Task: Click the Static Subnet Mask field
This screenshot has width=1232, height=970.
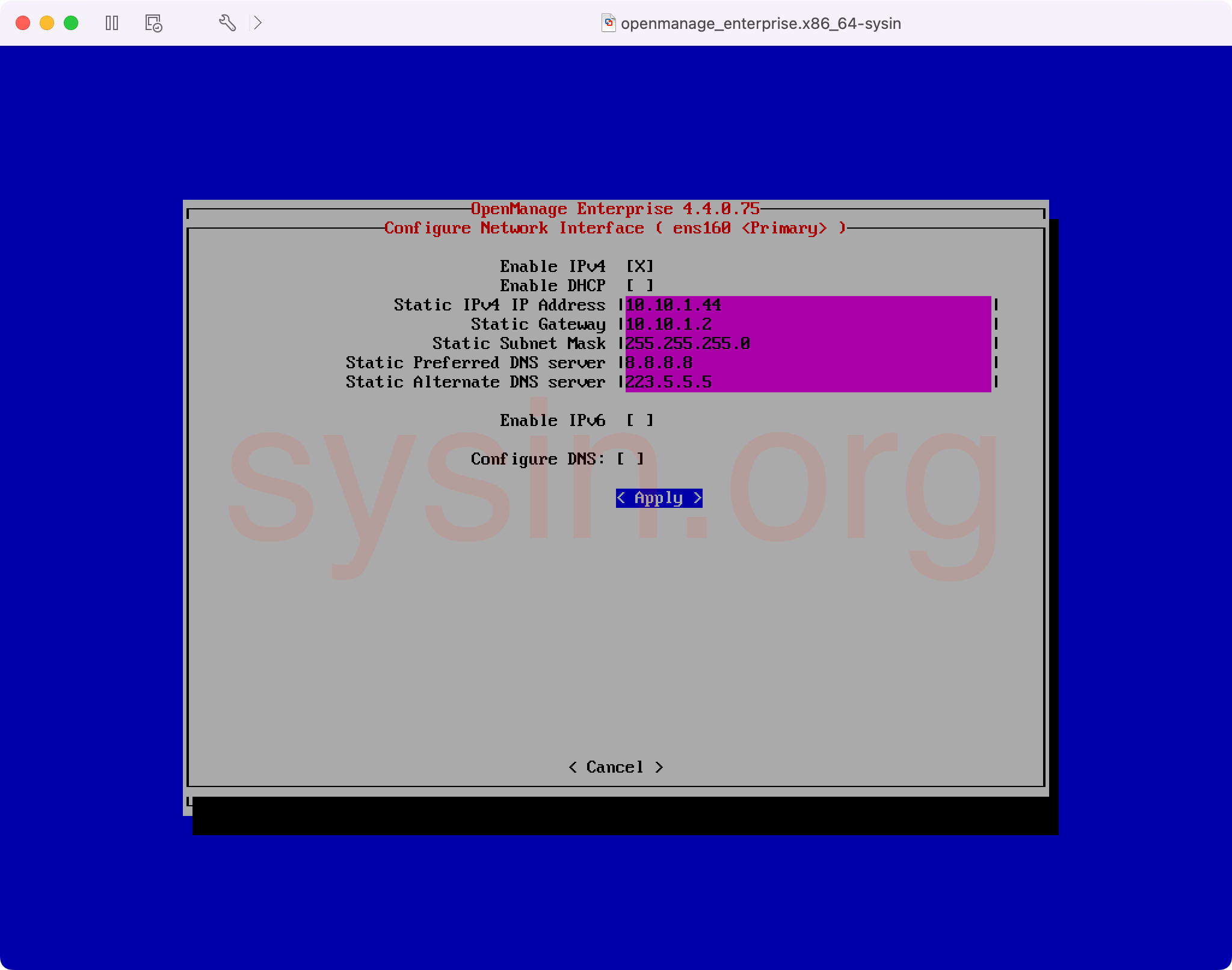Action: tap(807, 344)
